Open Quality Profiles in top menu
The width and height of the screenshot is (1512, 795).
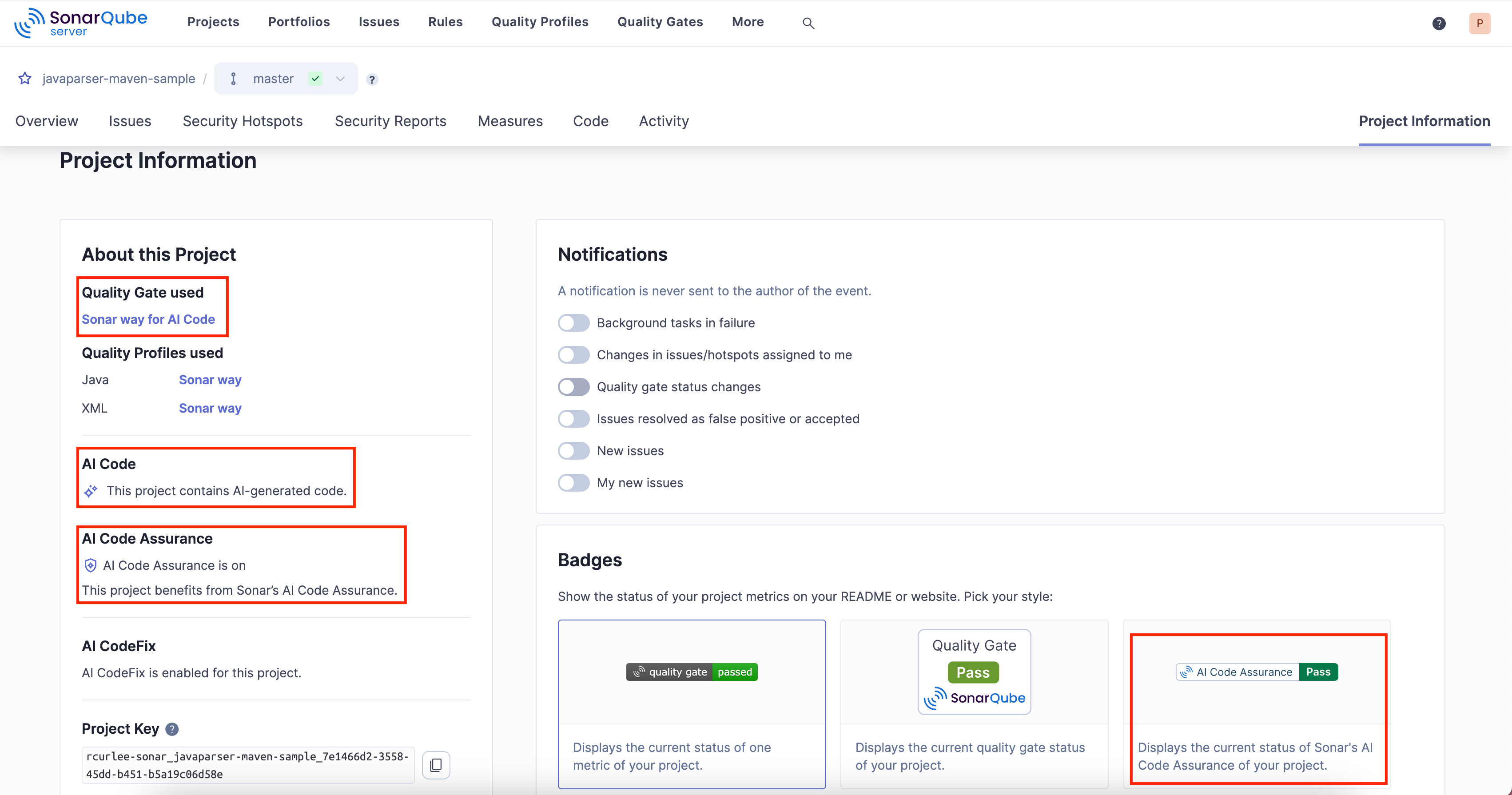tap(539, 22)
